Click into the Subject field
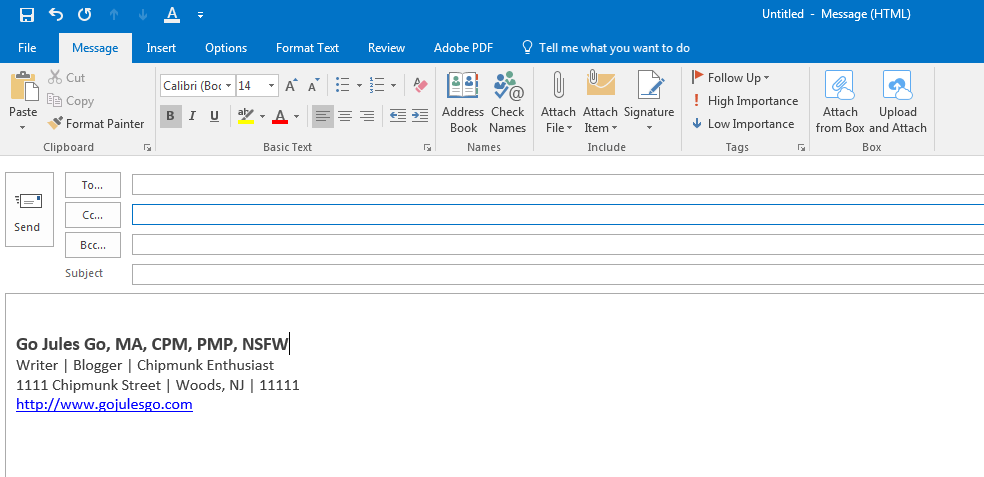Image resolution: width=984 pixels, height=477 pixels. tap(556, 274)
